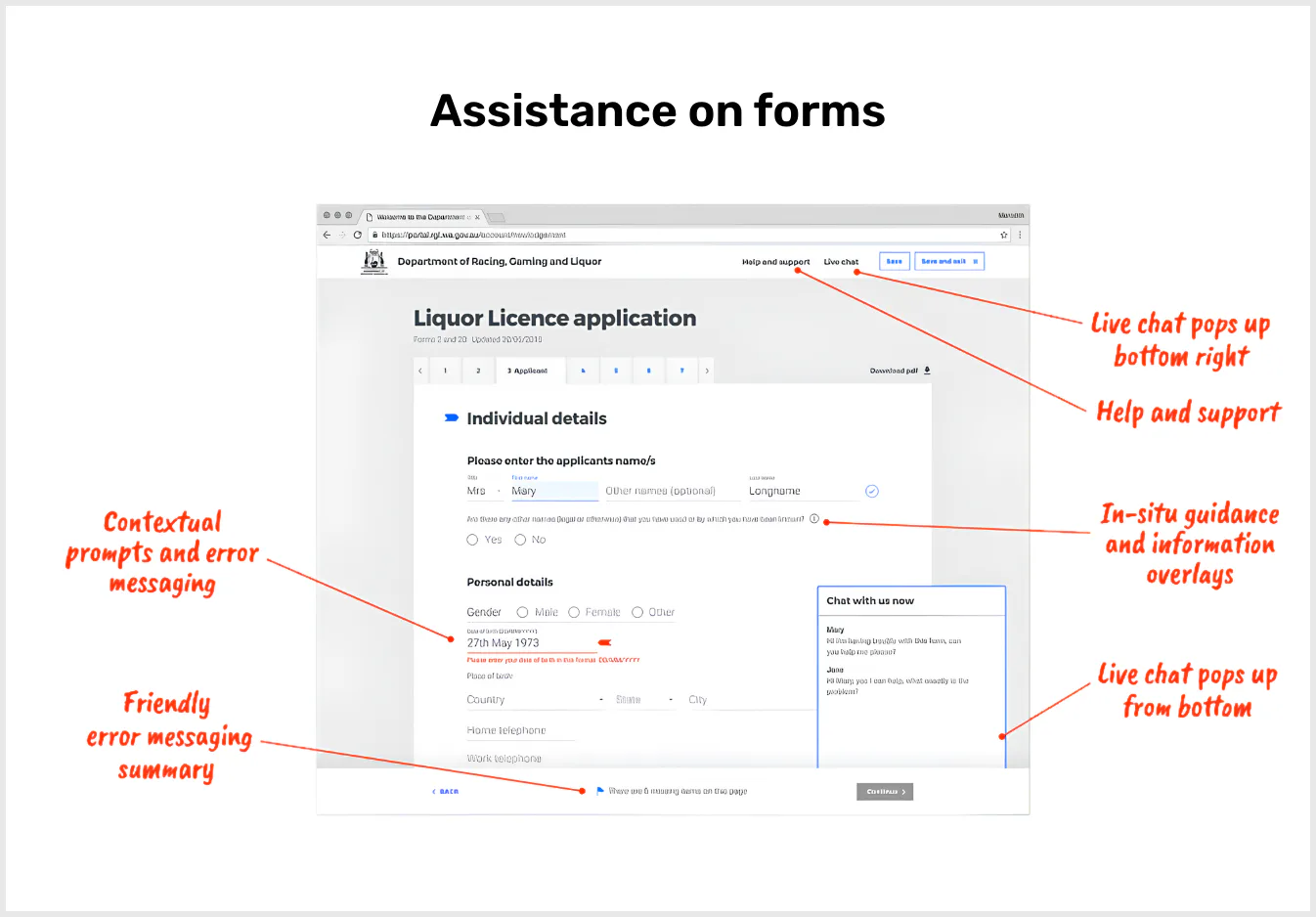
Task: Click the Home telephone field
Action: pos(520,730)
